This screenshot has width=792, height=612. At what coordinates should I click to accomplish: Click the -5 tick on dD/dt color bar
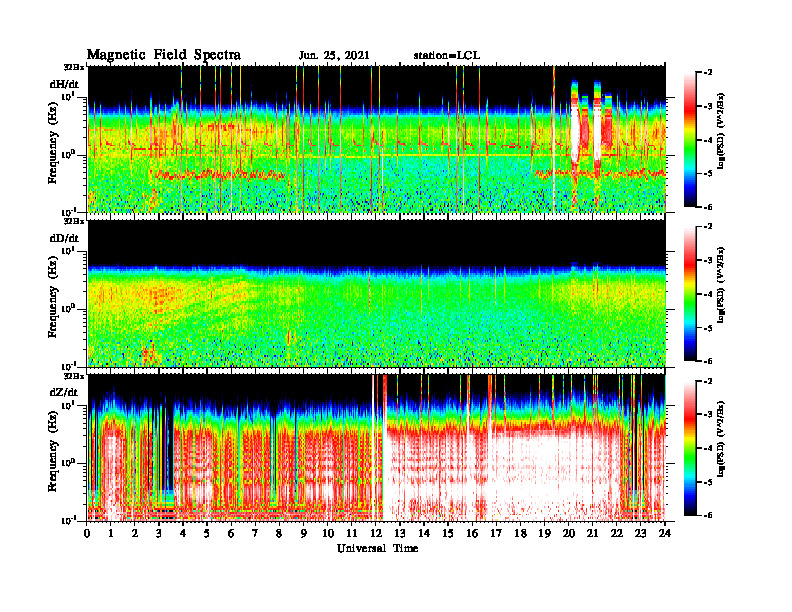coord(708,328)
